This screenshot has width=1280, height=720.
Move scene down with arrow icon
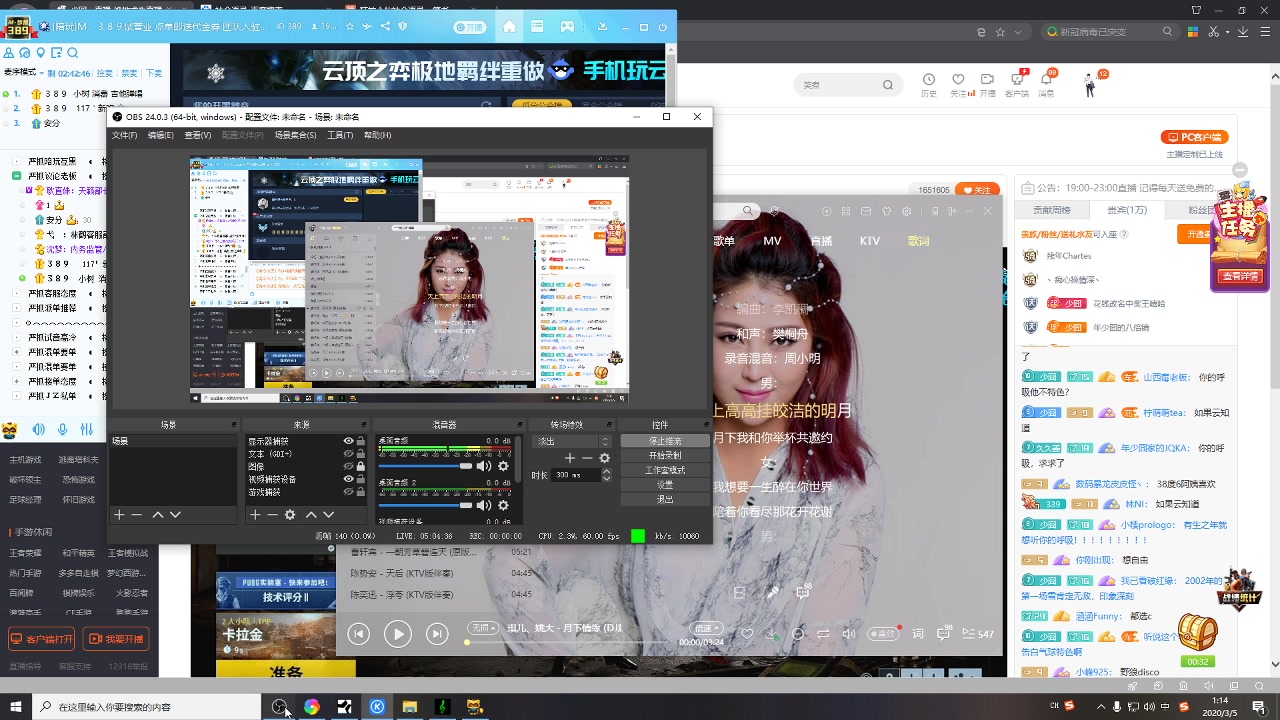(x=175, y=515)
